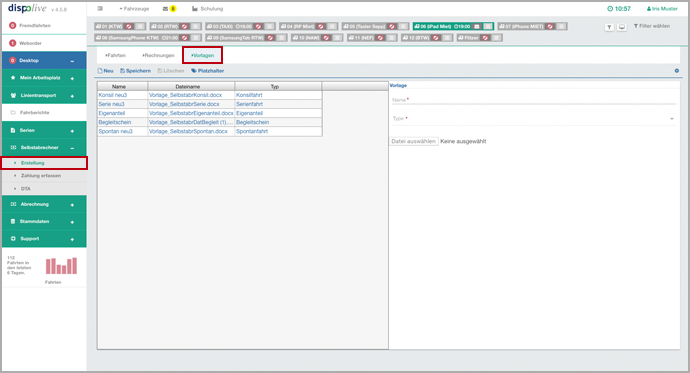Select the Vorlagen tab
The height and width of the screenshot is (373, 690).
tap(202, 55)
